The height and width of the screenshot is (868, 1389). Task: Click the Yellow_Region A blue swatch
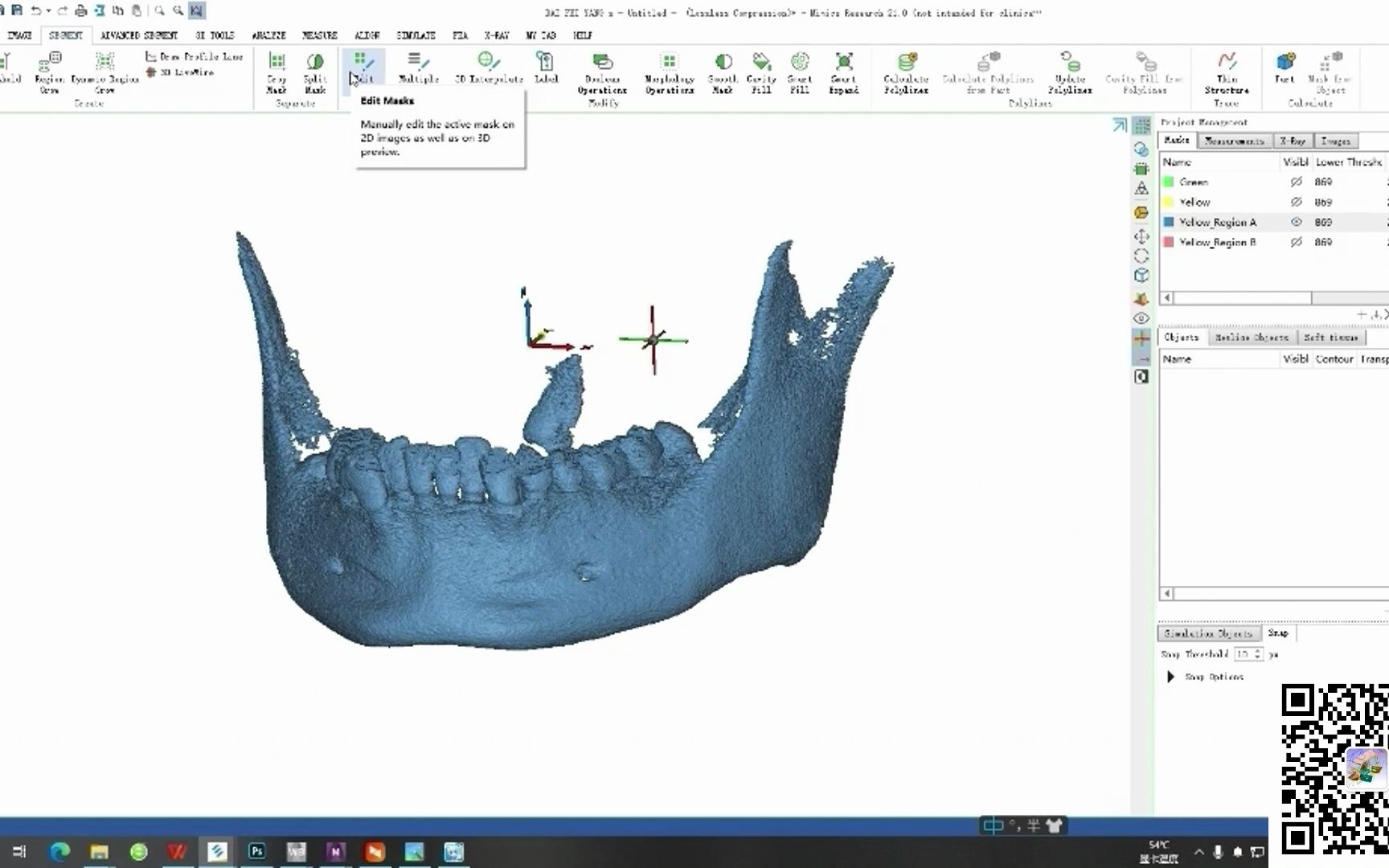pos(1169,222)
